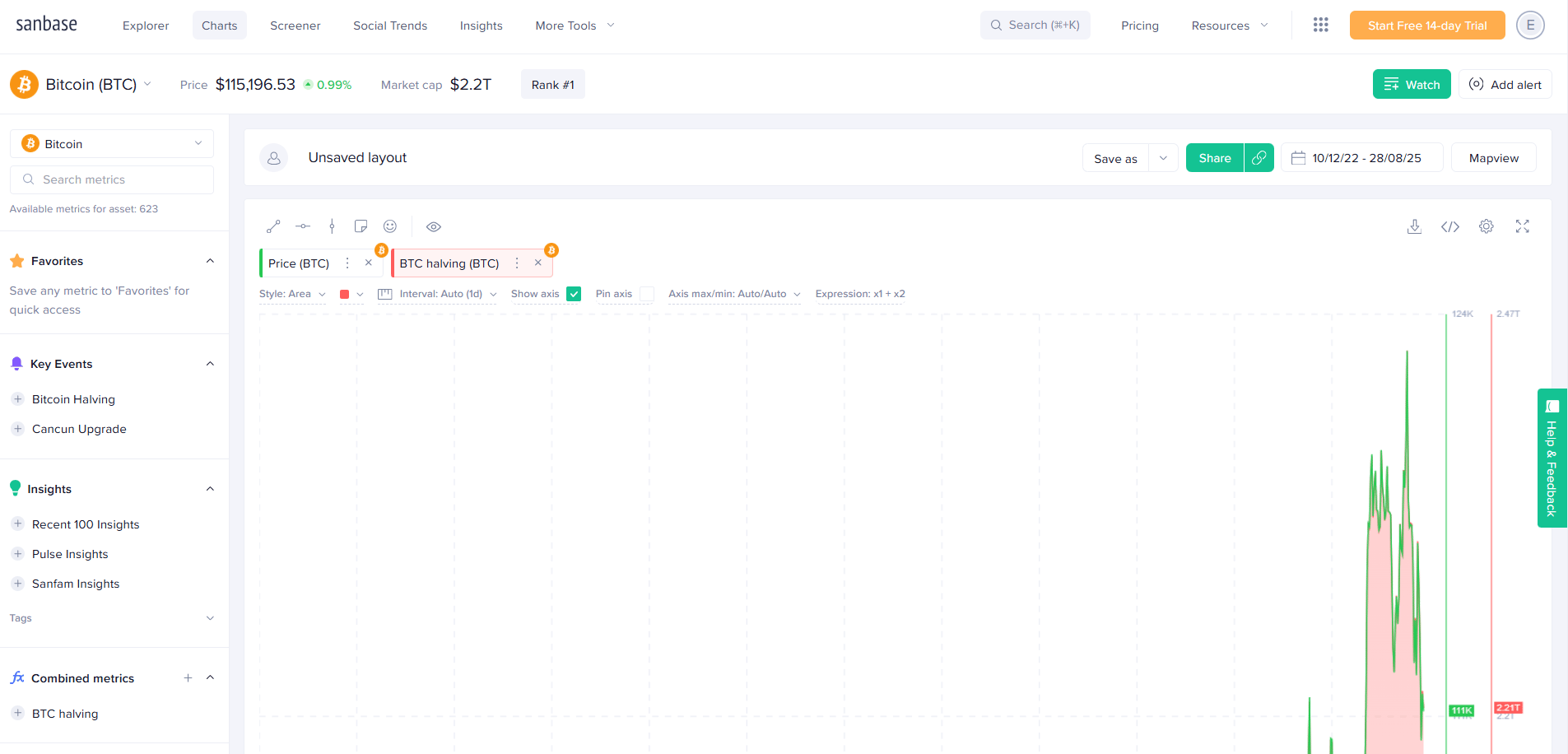Add Pulse Insights to chart
This screenshot has height=754, width=1568.
17,554
